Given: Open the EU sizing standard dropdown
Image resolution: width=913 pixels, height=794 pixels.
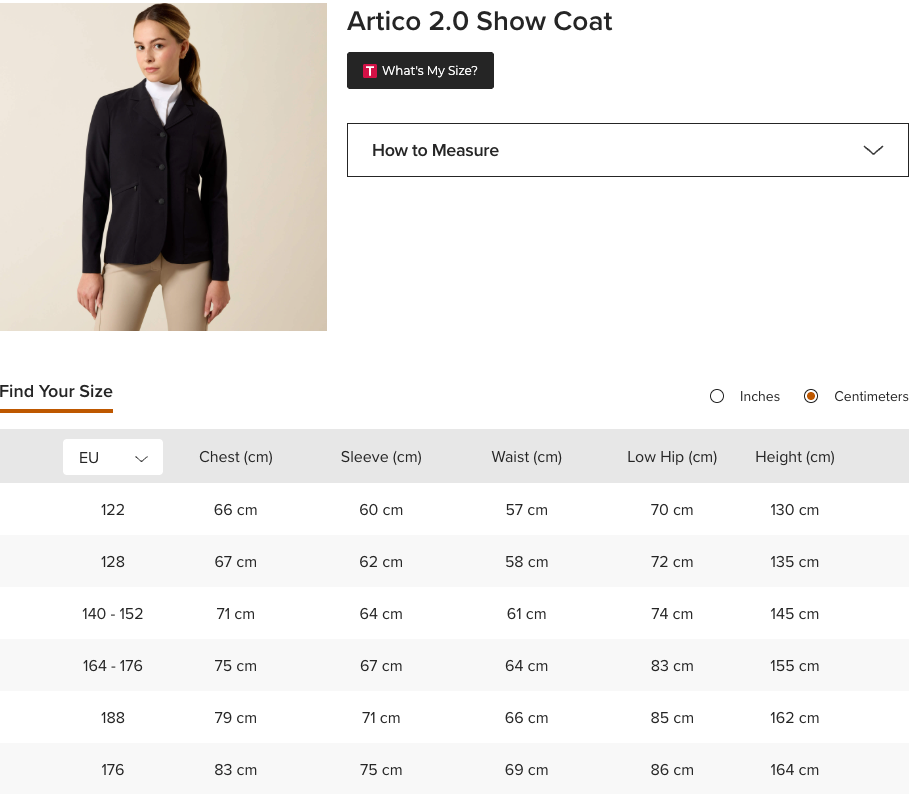Looking at the screenshot, I should pos(113,456).
